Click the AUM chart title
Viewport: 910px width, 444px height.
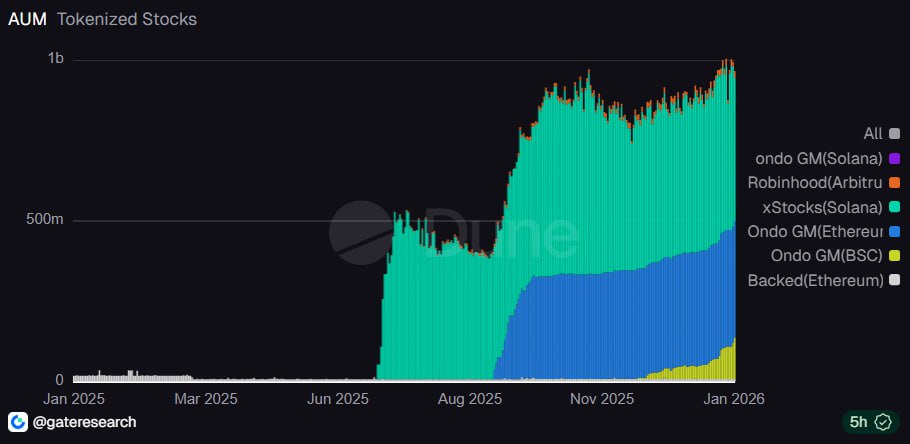[27, 19]
